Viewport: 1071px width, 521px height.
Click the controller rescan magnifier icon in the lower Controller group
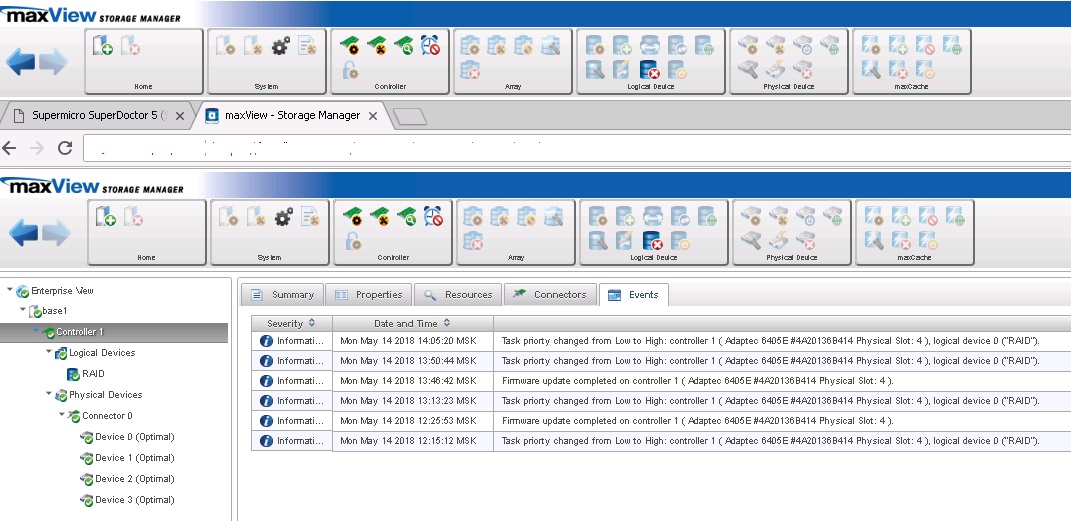(406, 217)
